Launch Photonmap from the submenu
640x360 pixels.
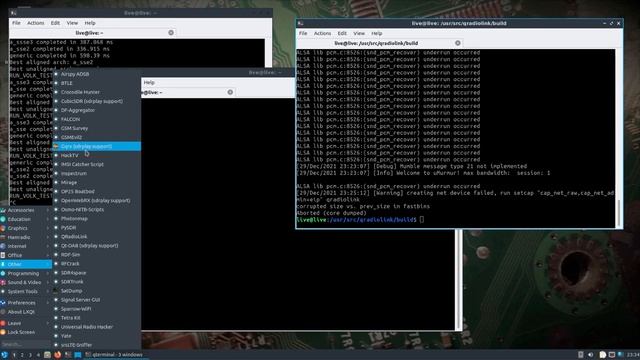click(x=96, y=218)
